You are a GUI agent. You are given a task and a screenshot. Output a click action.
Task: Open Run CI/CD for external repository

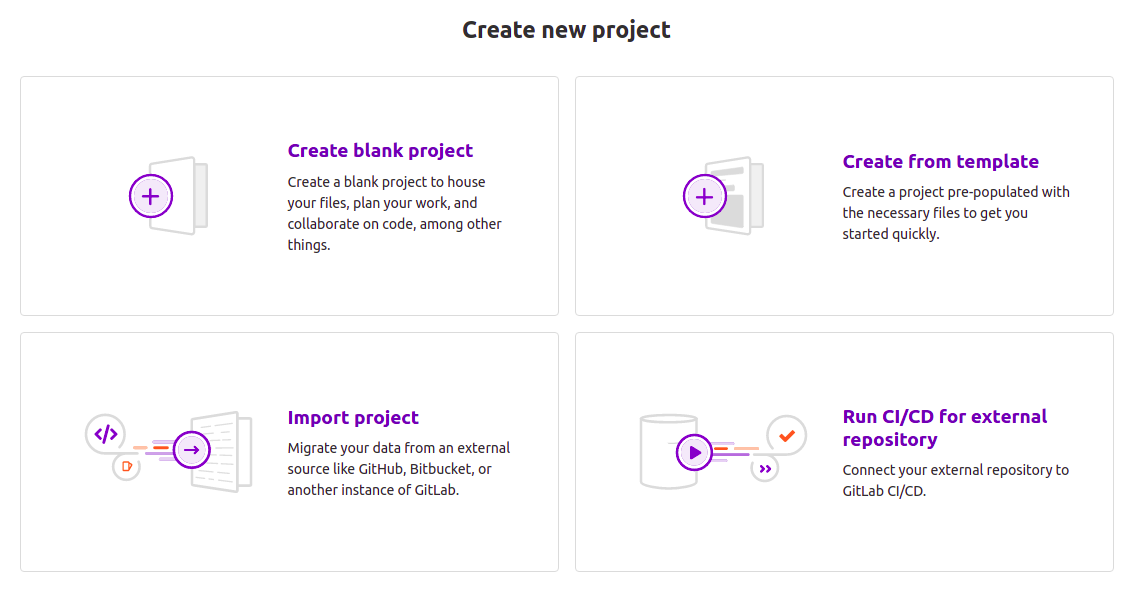tap(944, 428)
